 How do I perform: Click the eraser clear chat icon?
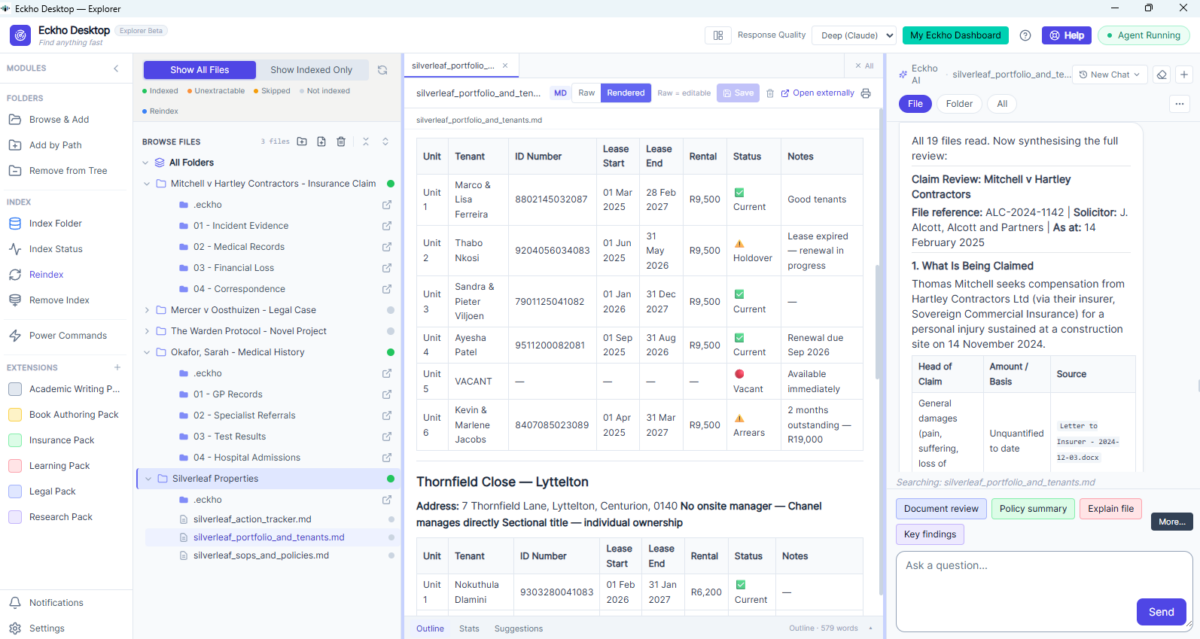(1161, 74)
